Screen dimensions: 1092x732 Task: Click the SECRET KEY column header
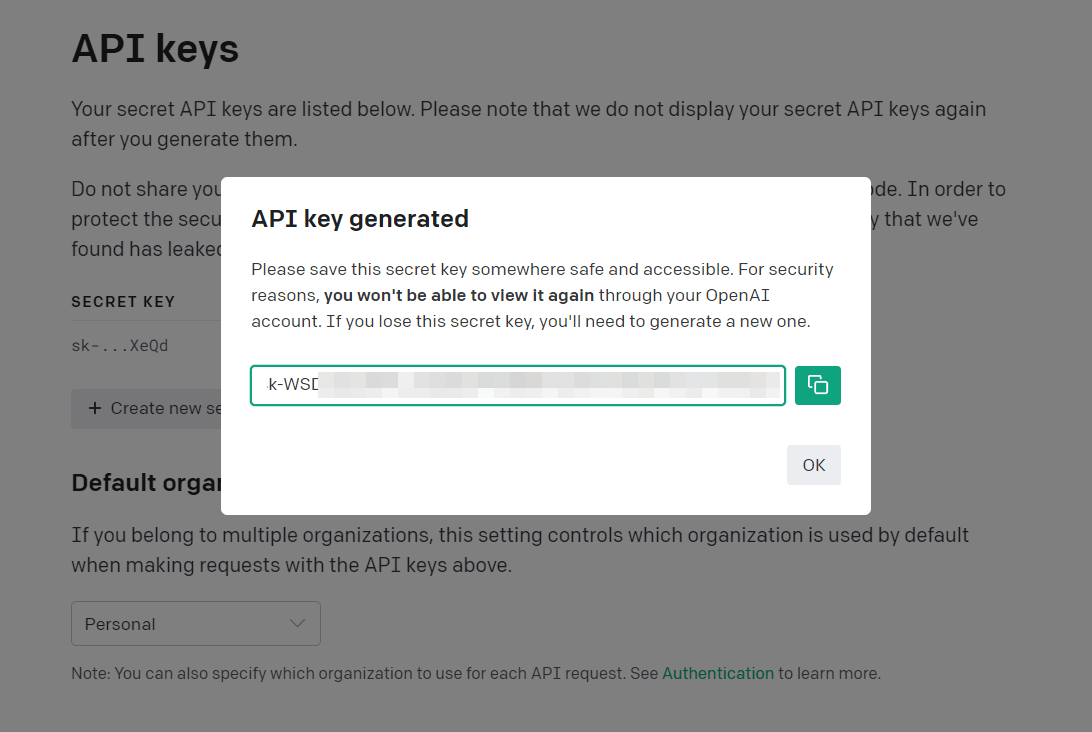click(123, 301)
